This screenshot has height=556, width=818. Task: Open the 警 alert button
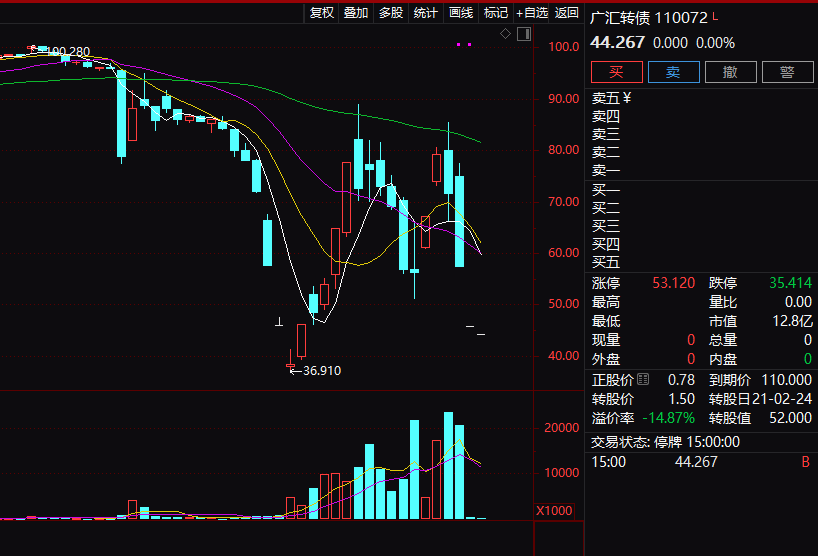point(787,72)
